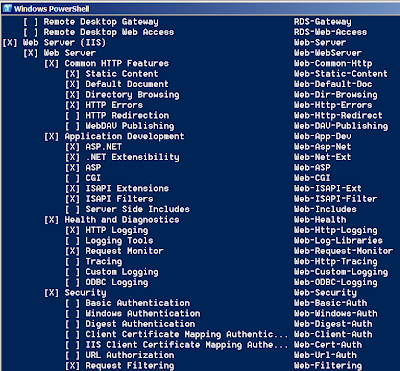
Task: Click the empty box next to CGI
Action: coord(72,178)
